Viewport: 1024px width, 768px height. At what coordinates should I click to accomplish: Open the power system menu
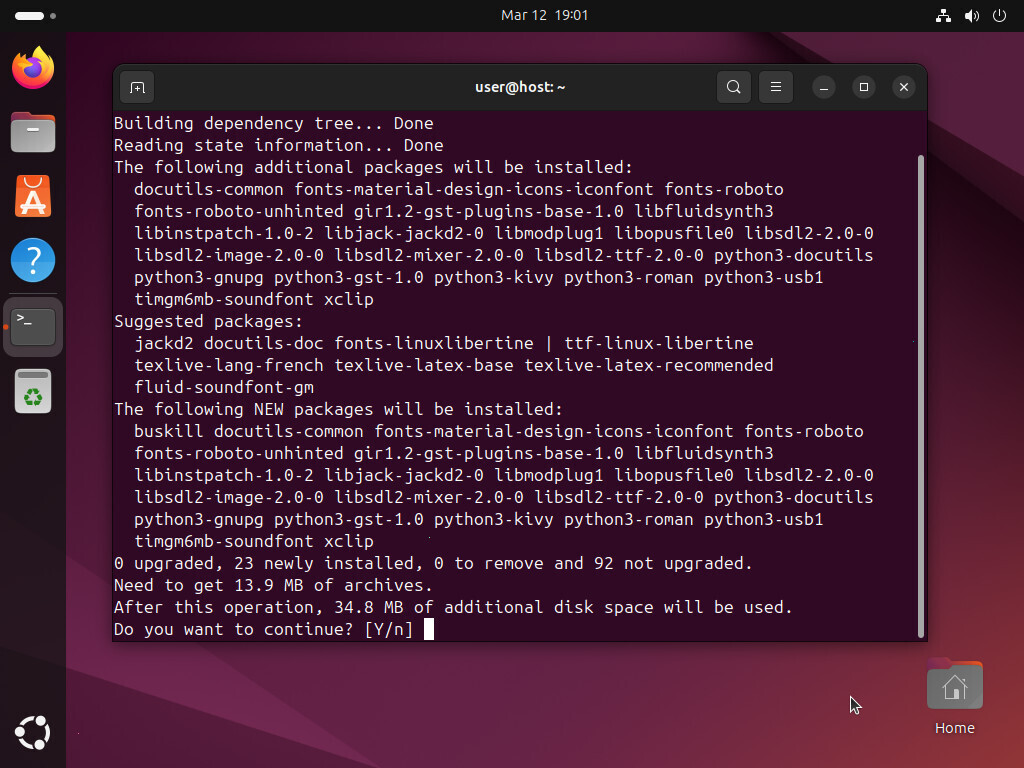tap(999, 15)
